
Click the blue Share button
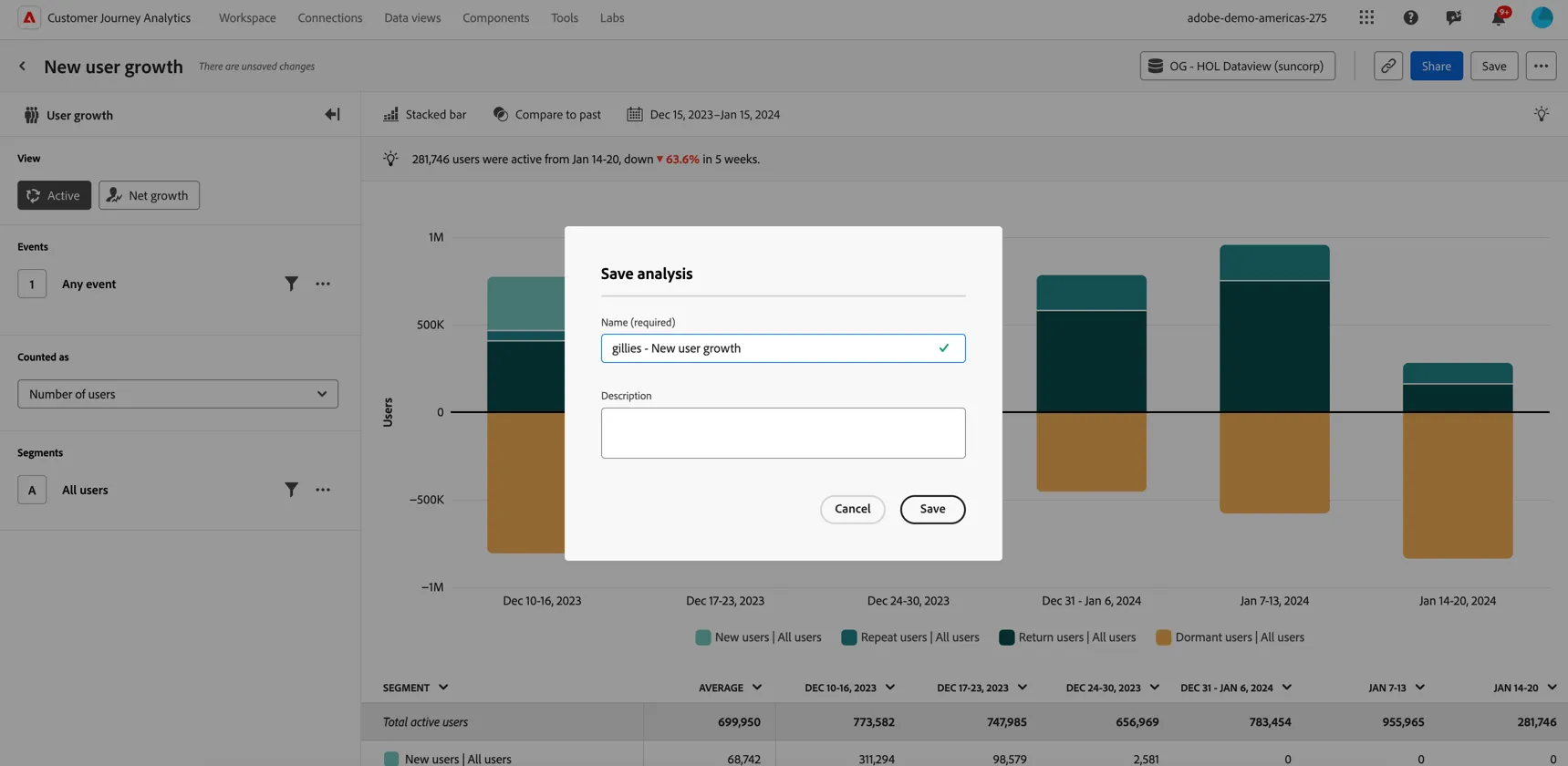(x=1436, y=66)
